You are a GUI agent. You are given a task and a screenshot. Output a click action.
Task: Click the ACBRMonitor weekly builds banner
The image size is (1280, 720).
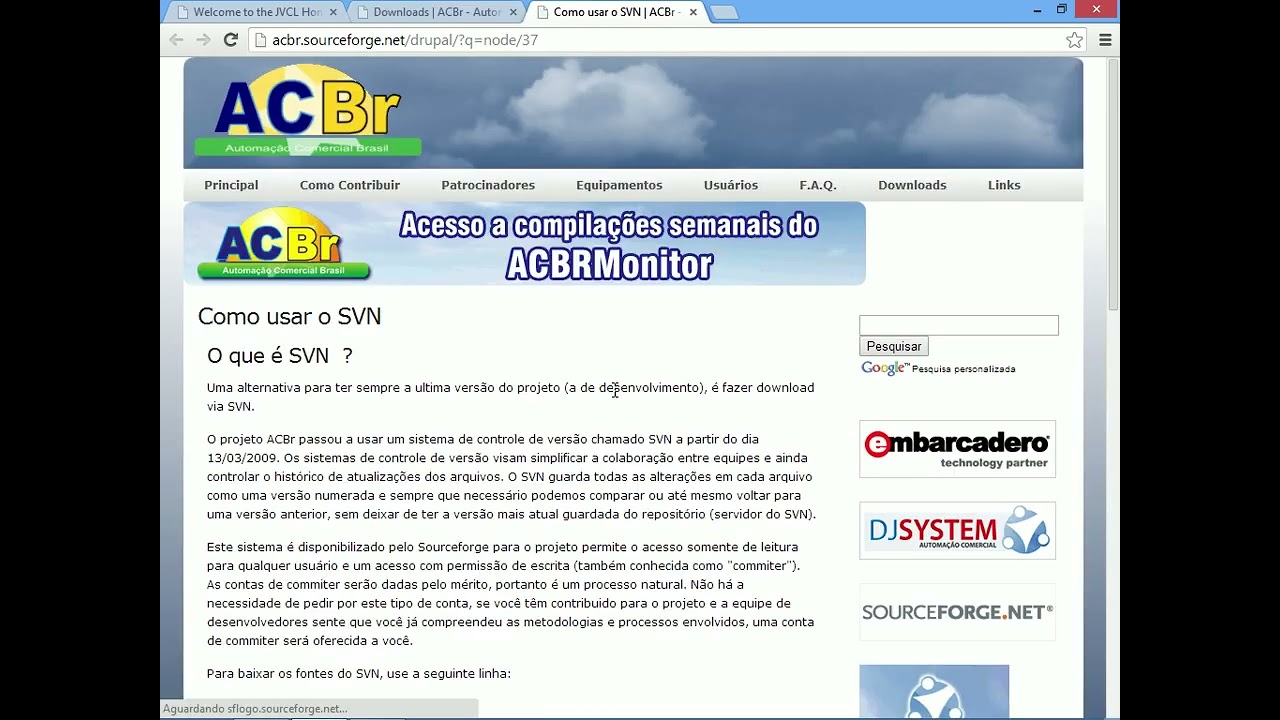524,244
